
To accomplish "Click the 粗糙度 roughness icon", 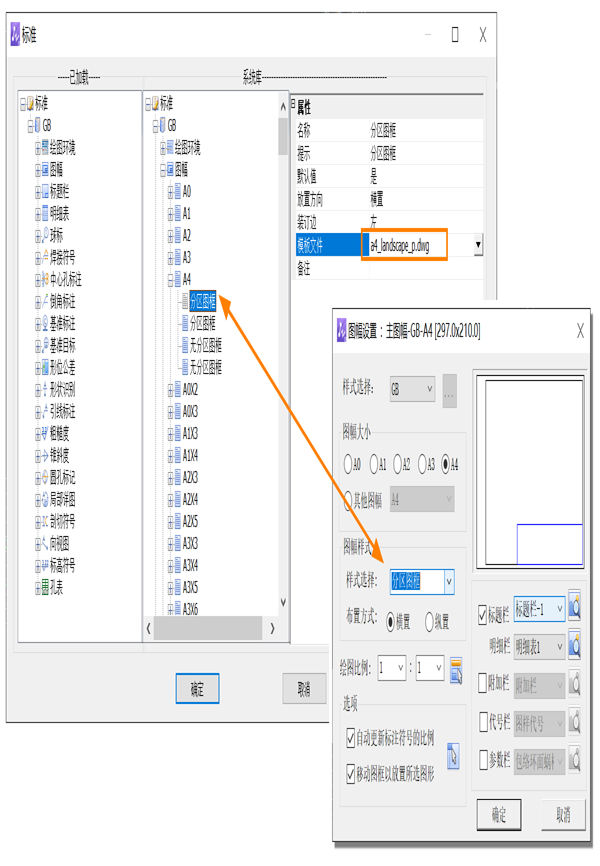I will pos(45,434).
